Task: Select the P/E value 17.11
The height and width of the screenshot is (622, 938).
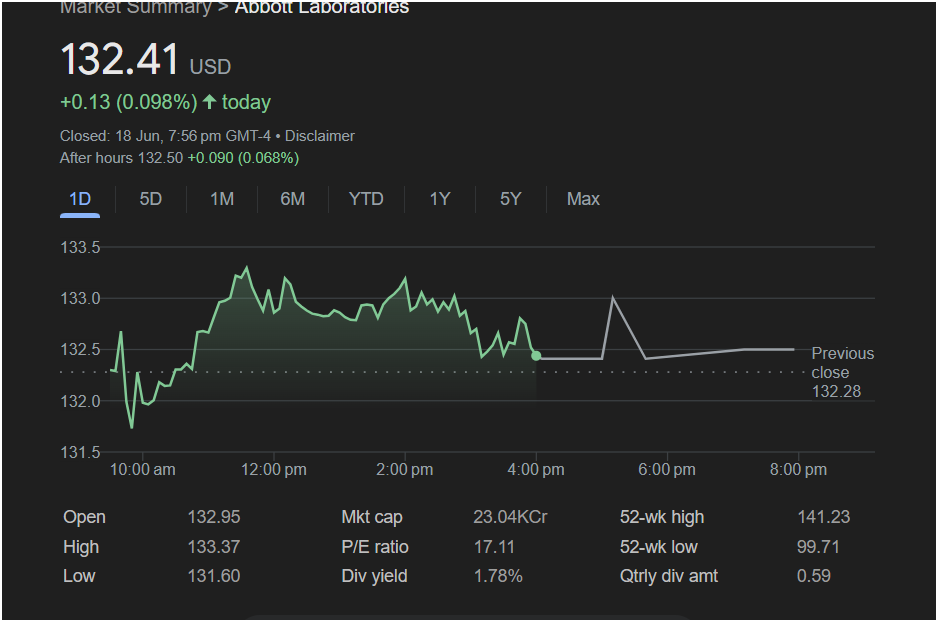Action: (494, 547)
